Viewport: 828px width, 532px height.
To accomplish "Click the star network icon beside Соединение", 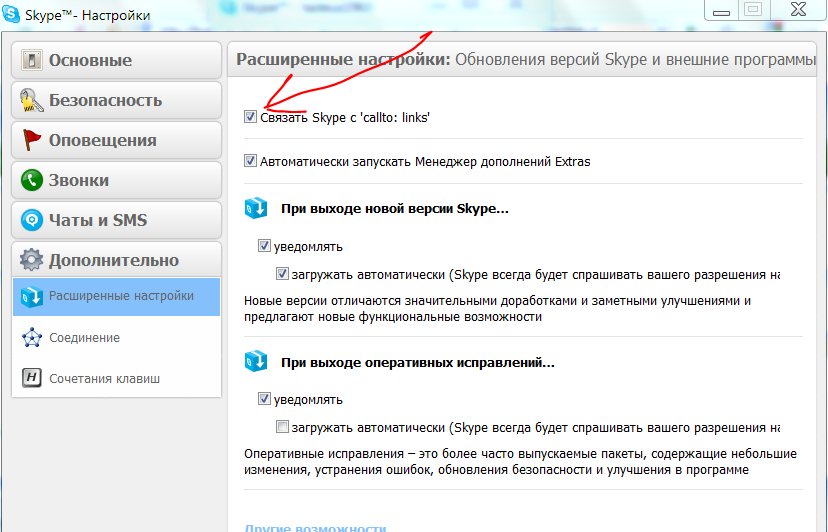I will tap(32, 338).
